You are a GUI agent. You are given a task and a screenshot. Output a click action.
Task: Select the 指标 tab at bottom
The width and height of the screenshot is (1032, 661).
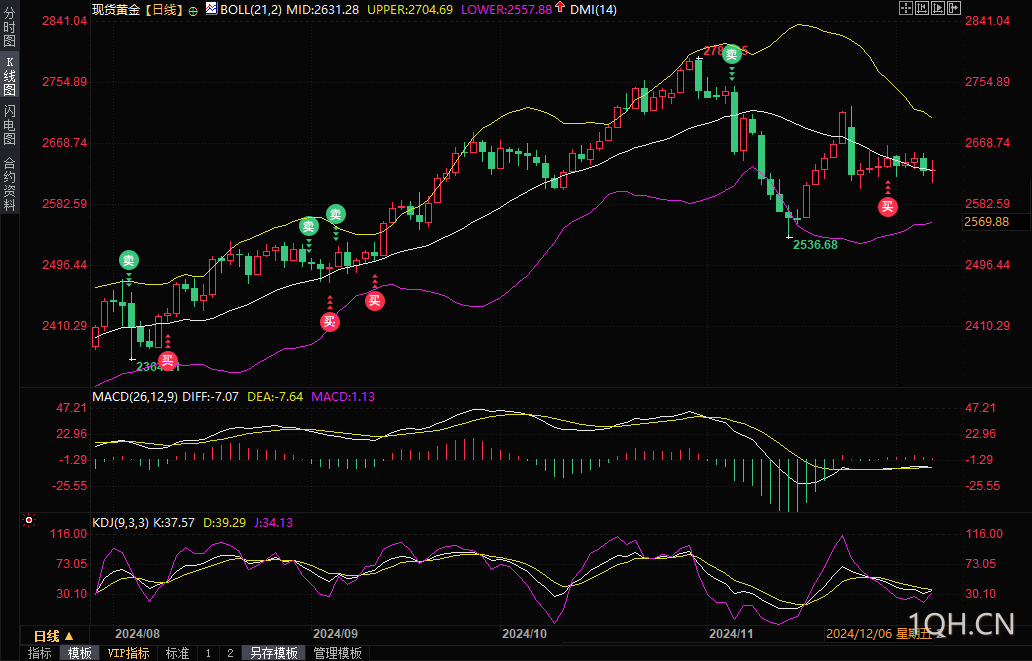tap(40, 653)
